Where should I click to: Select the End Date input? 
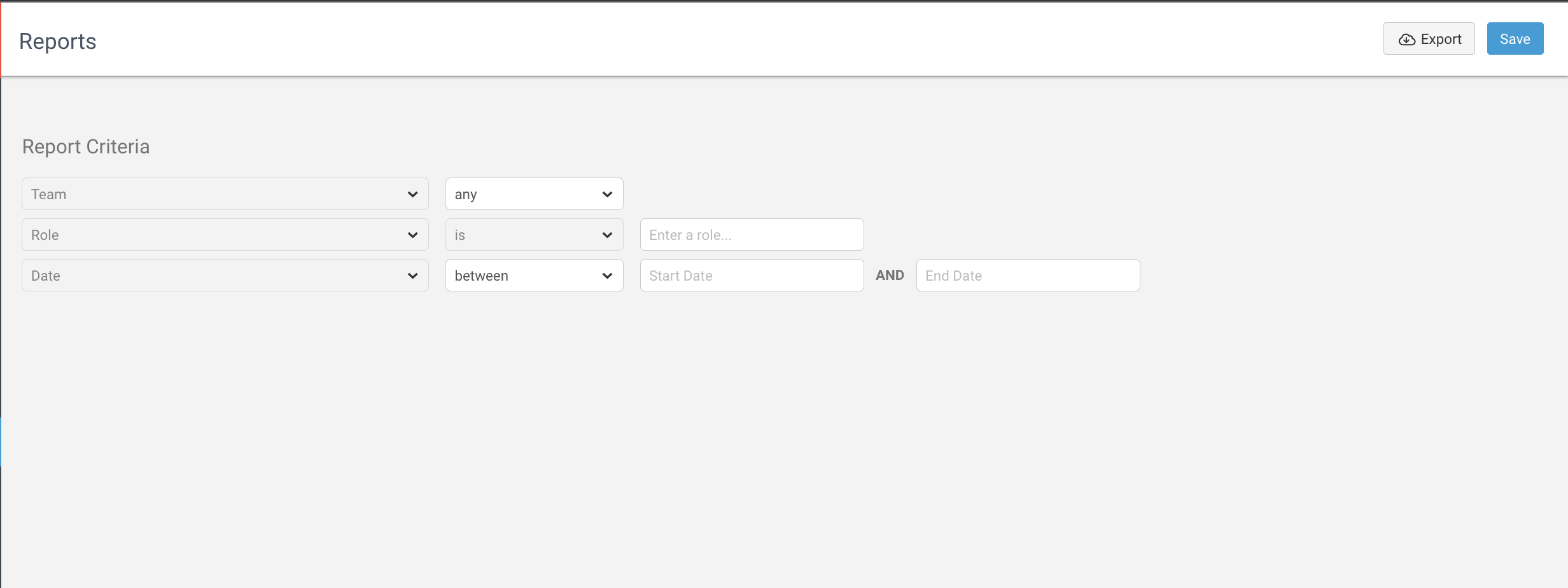tap(1028, 276)
